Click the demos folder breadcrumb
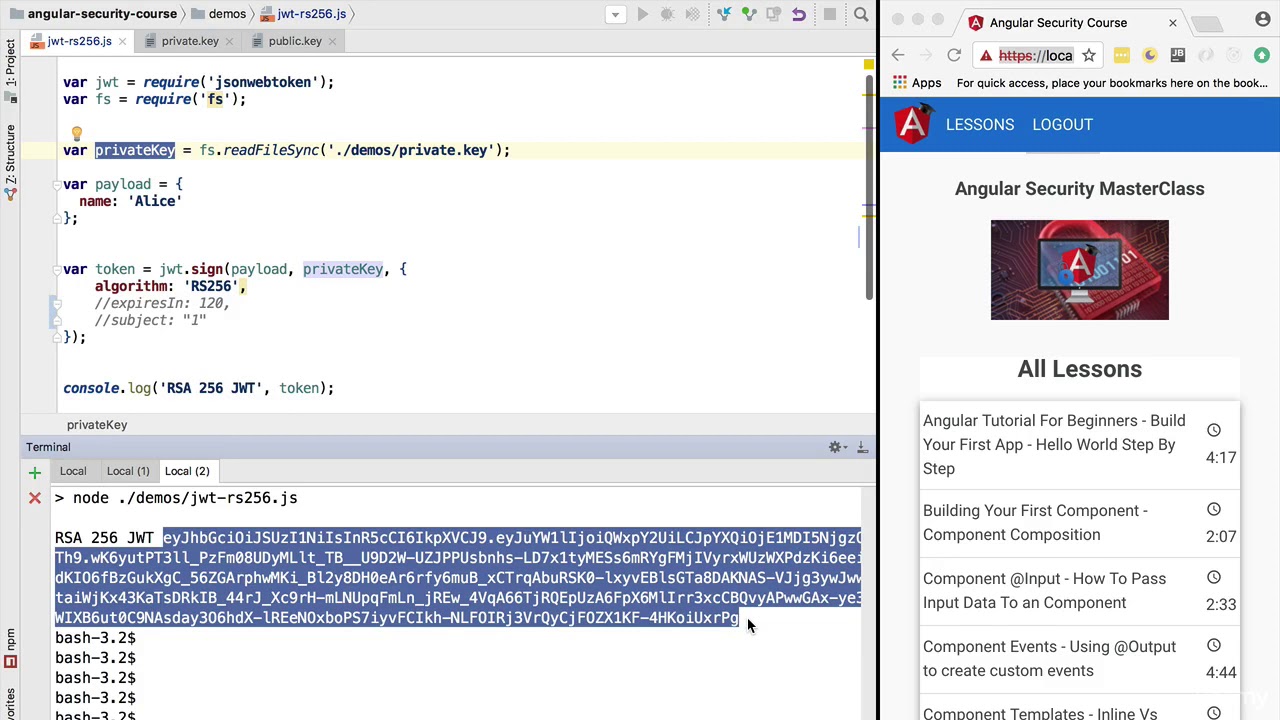The height and width of the screenshot is (720, 1280). coord(218,14)
